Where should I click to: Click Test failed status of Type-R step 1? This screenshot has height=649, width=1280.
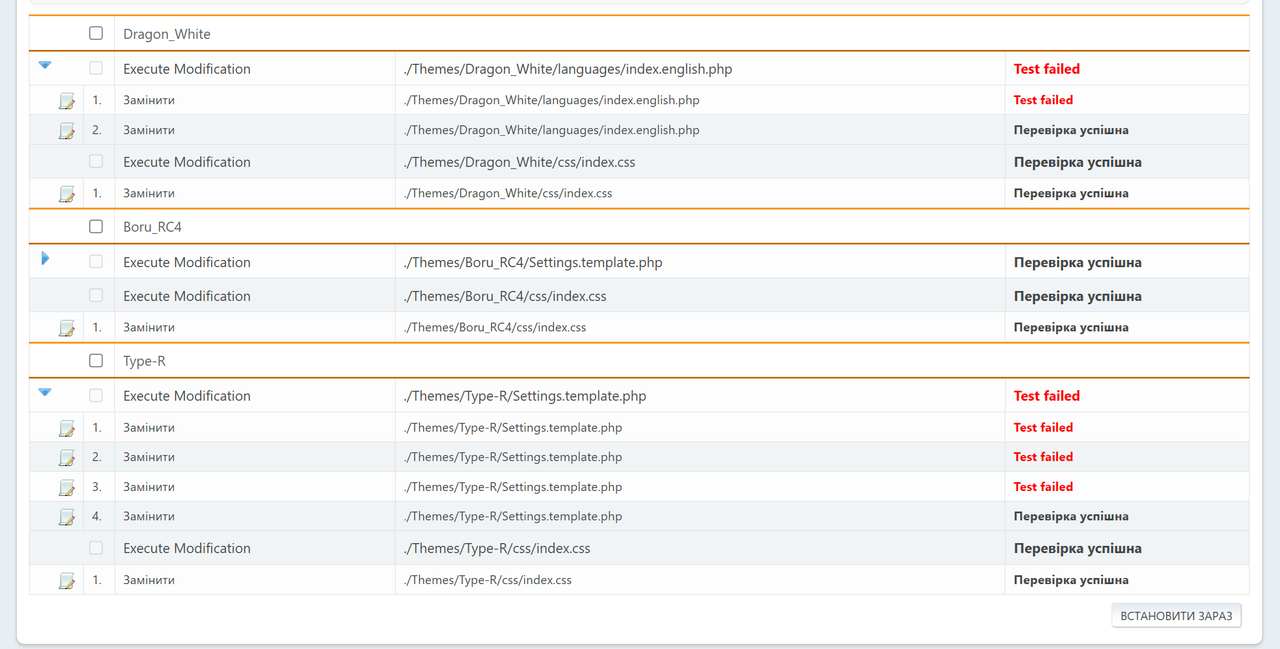pyautogui.click(x=1043, y=427)
